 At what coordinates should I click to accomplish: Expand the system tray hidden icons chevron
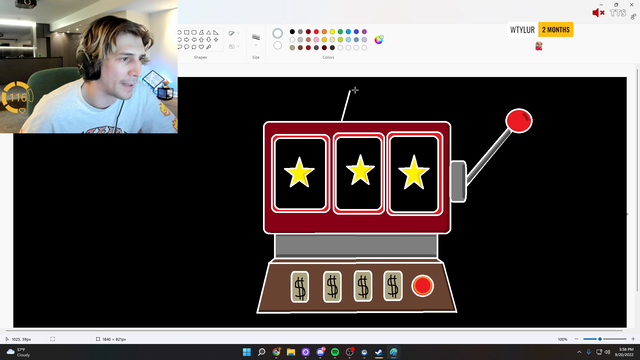579,352
